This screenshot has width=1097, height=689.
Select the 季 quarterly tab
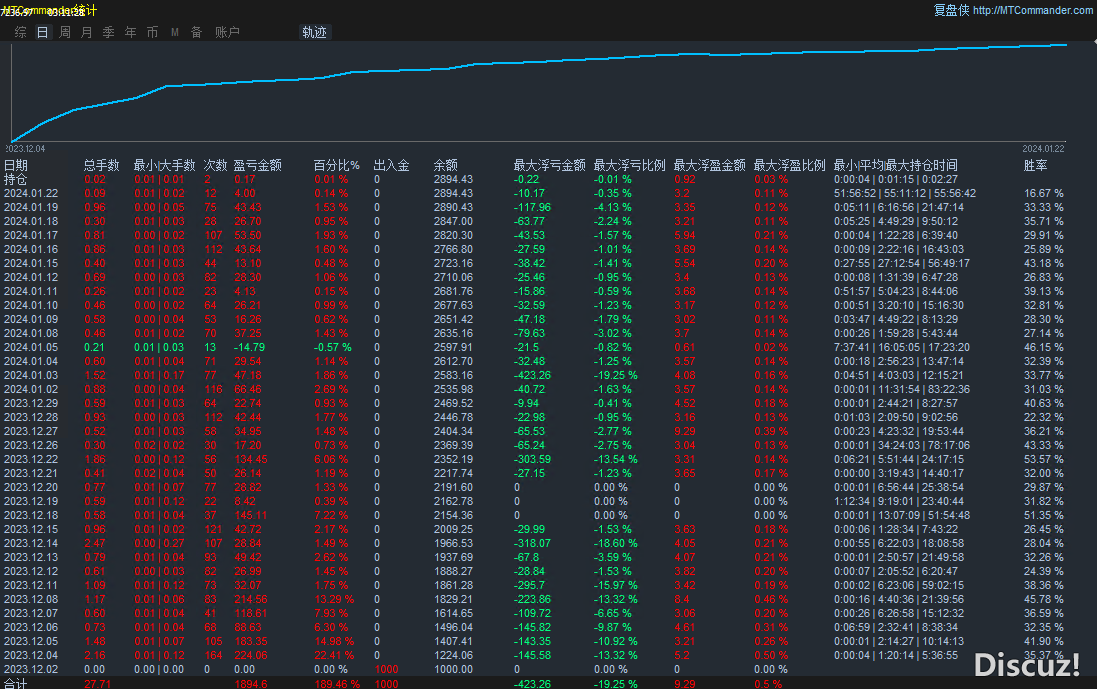(x=108, y=32)
